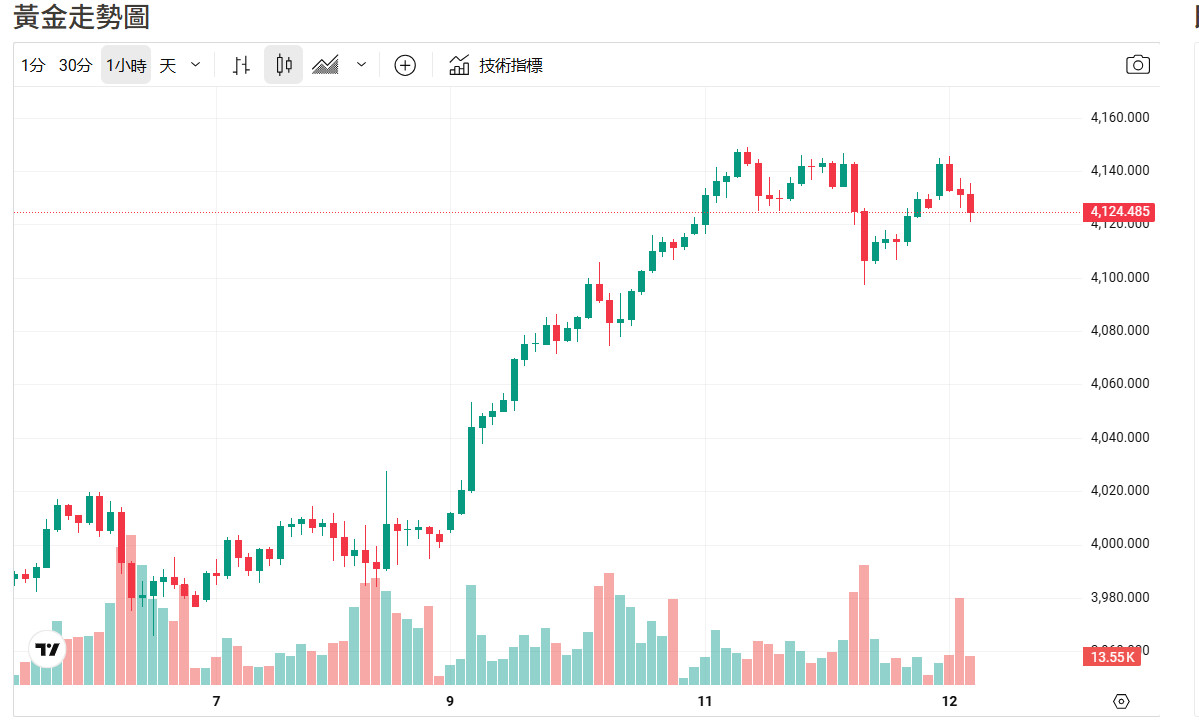Click the technical indicators chart icon
This screenshot has width=1199, height=721.
pos(459,65)
